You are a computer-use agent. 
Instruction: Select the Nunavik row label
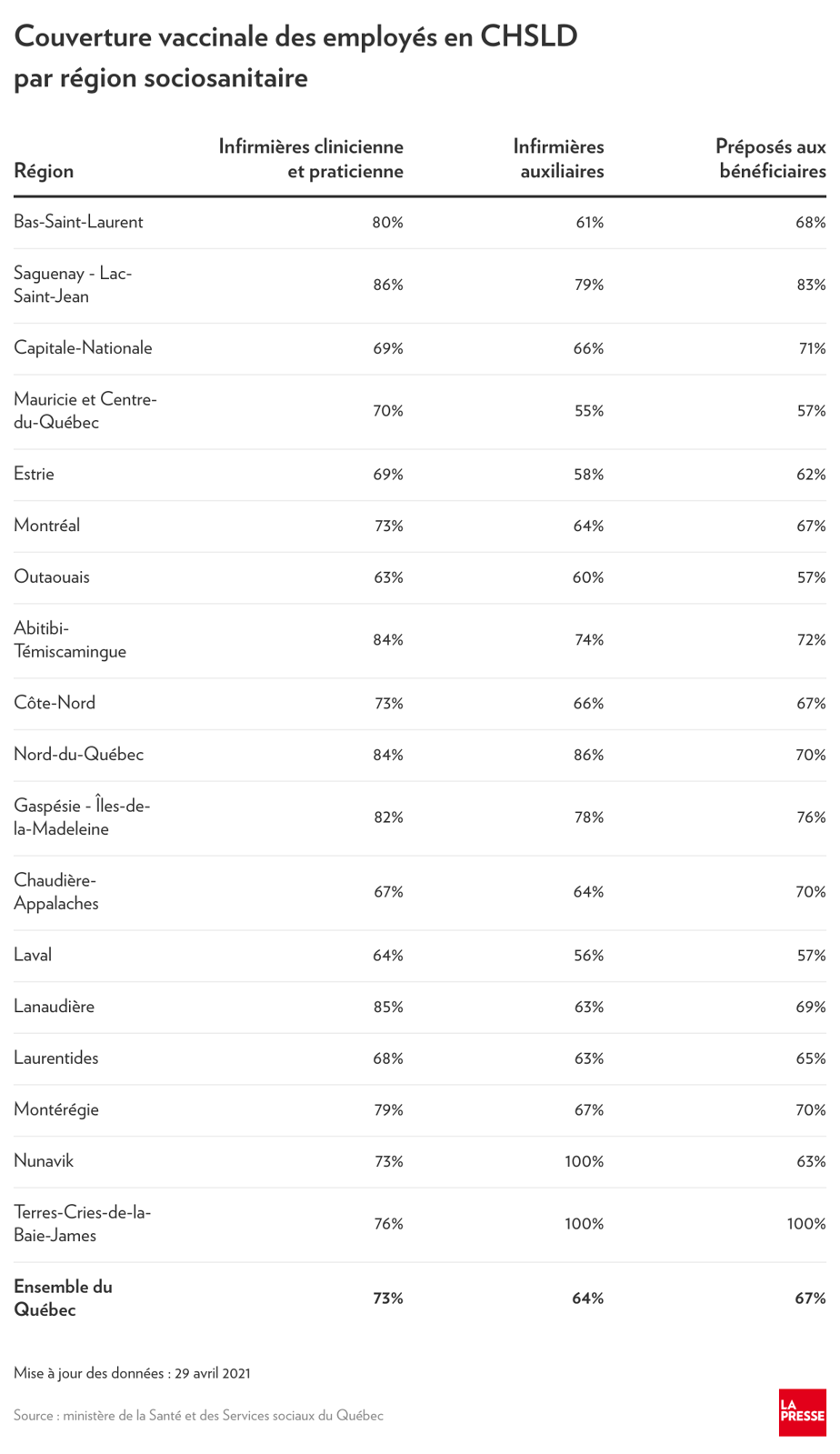coord(44,1161)
